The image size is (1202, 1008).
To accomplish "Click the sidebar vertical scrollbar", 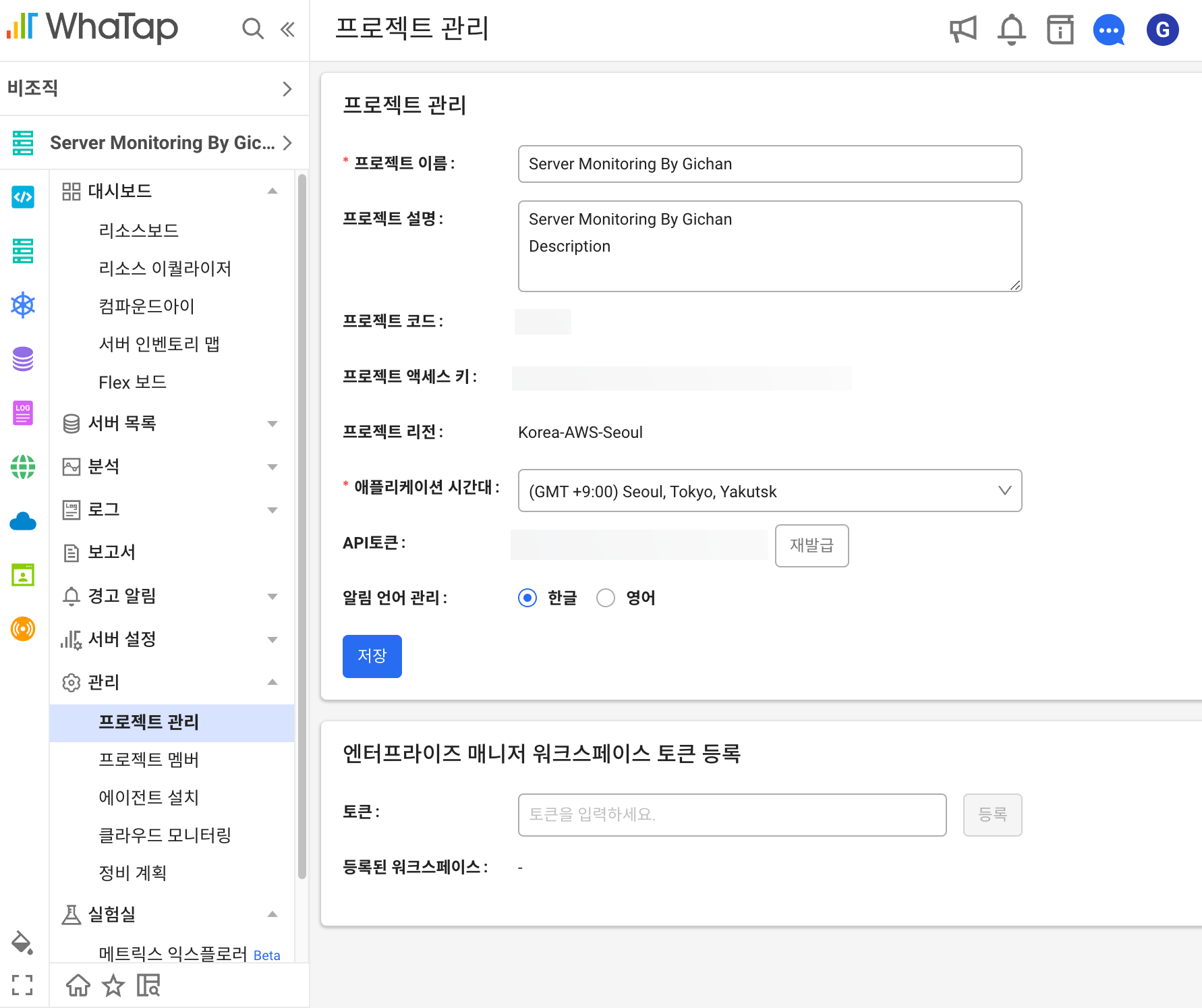I will point(302,526).
